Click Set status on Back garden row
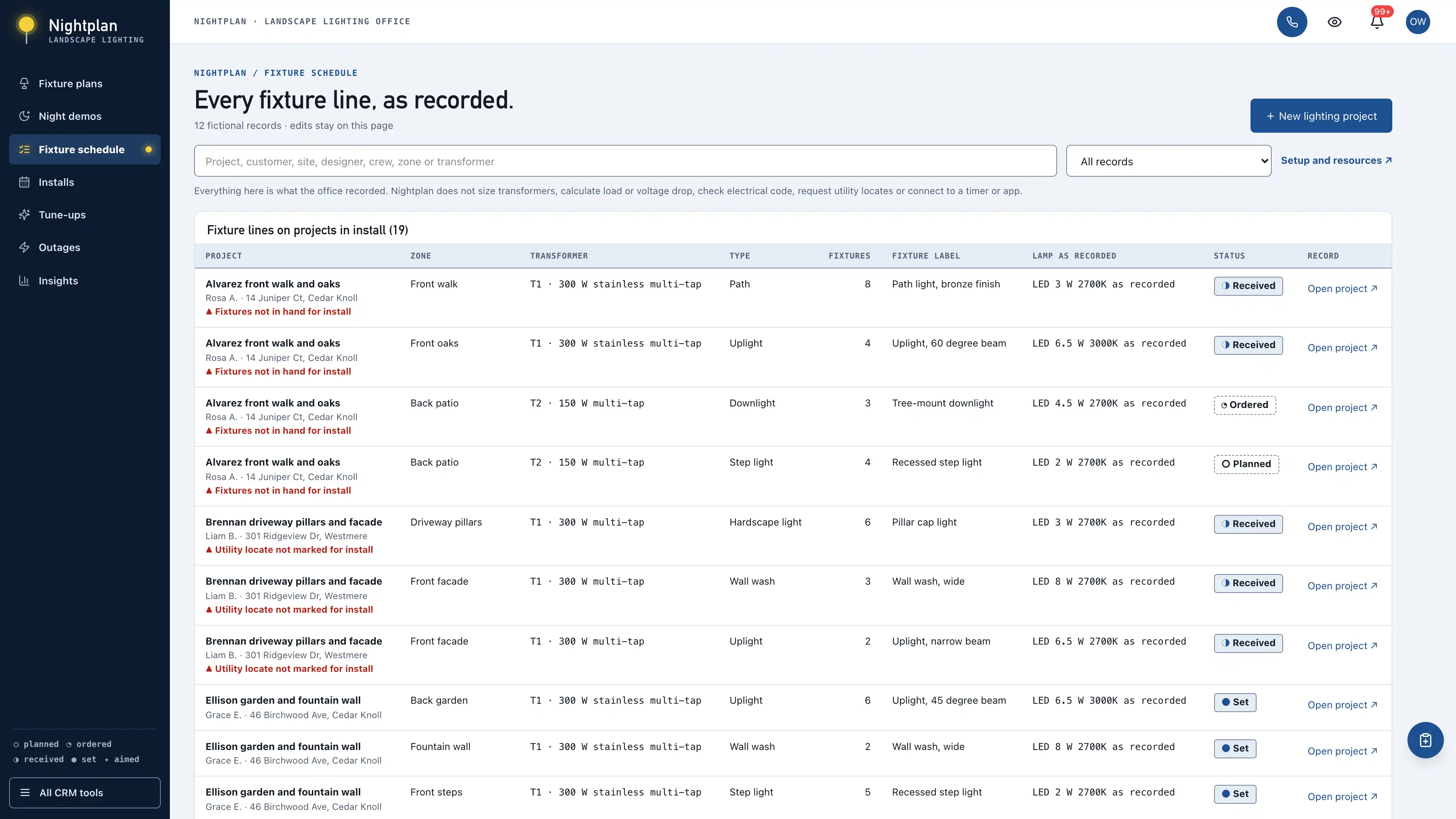Screen dimensions: 1456x819 (1235, 702)
